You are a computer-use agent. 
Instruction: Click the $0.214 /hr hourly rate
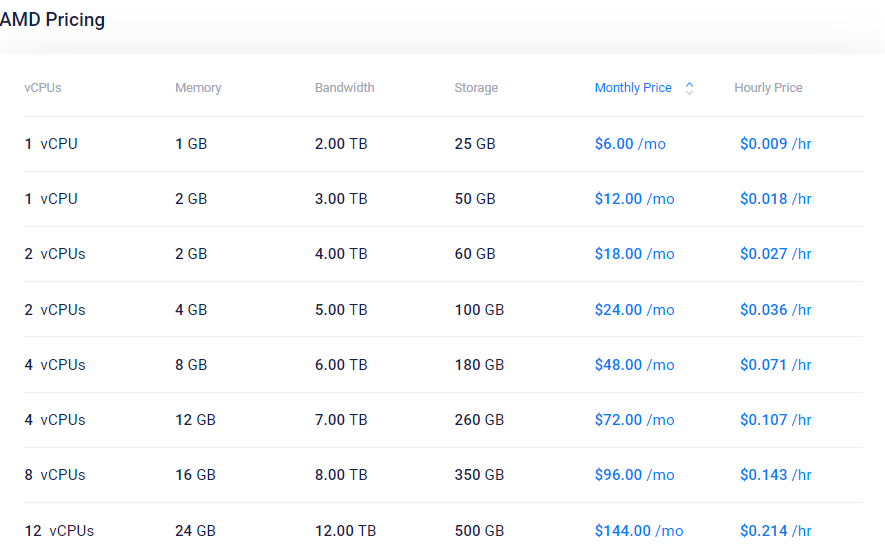(x=775, y=531)
